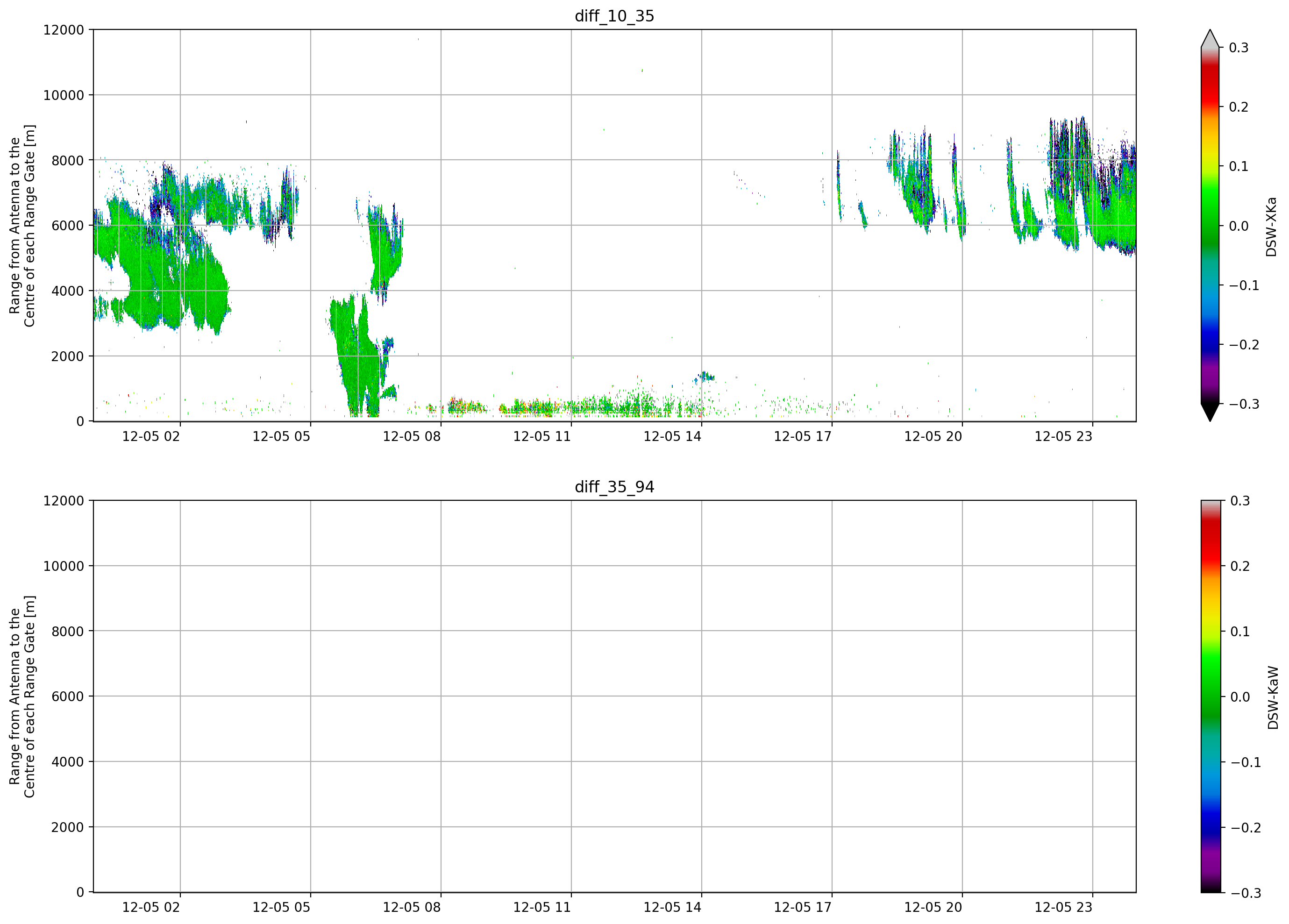Select the DSW-XKa colorbar label
Viewport: 1289px width, 924px height.
click(x=1271, y=227)
